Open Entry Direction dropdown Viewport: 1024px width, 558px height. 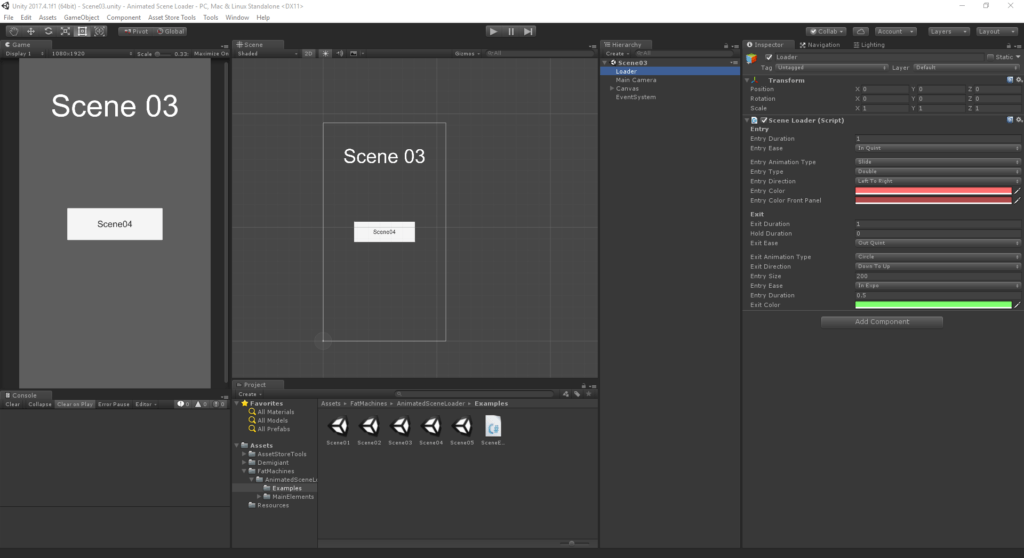pyautogui.click(x=938, y=181)
